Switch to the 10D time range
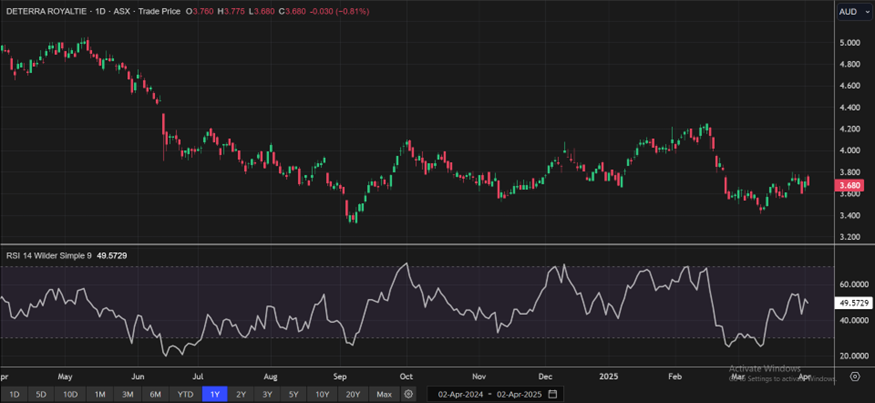The height and width of the screenshot is (403, 875). click(x=70, y=394)
